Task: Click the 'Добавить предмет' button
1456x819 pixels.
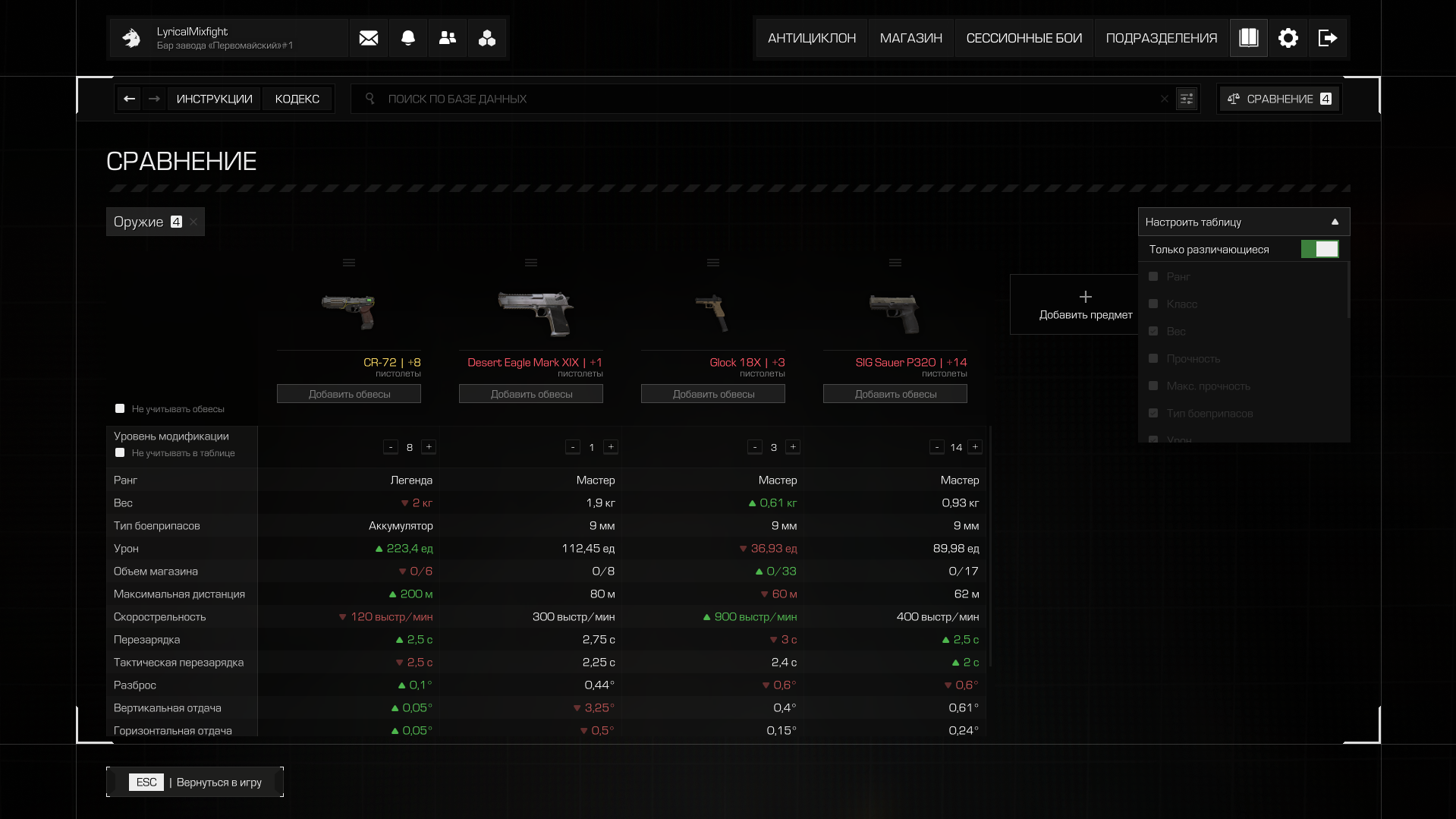Action: point(1086,304)
